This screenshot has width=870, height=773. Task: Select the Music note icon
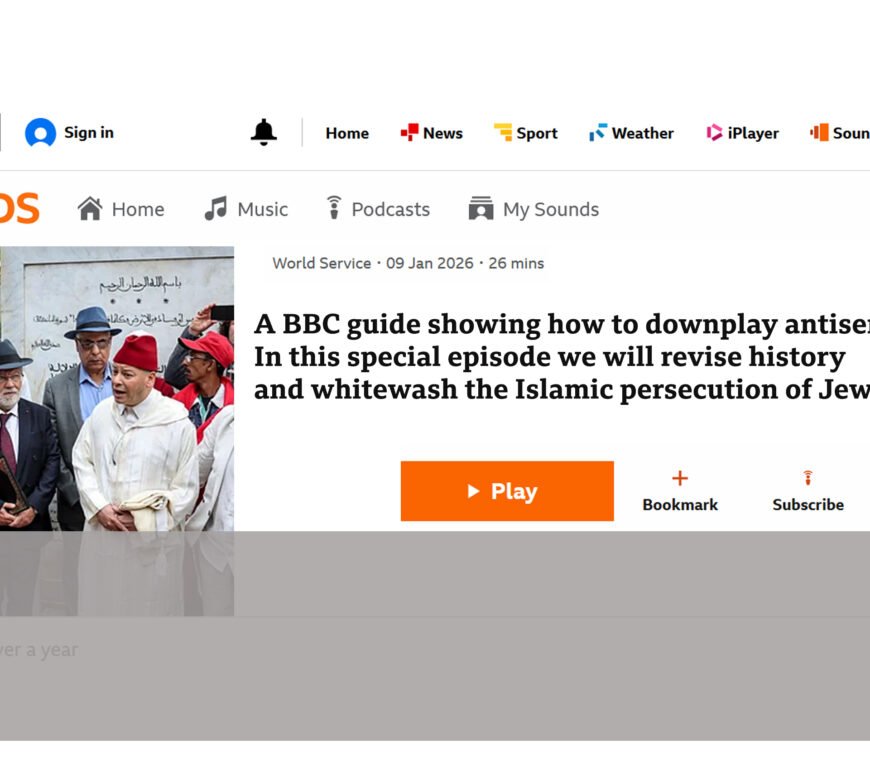pyautogui.click(x=213, y=208)
